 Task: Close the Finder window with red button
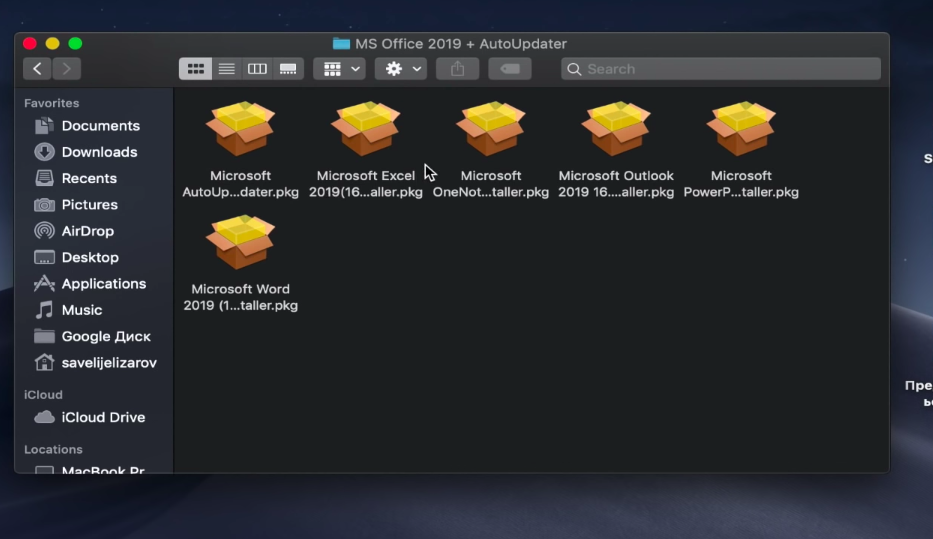click(x=30, y=43)
